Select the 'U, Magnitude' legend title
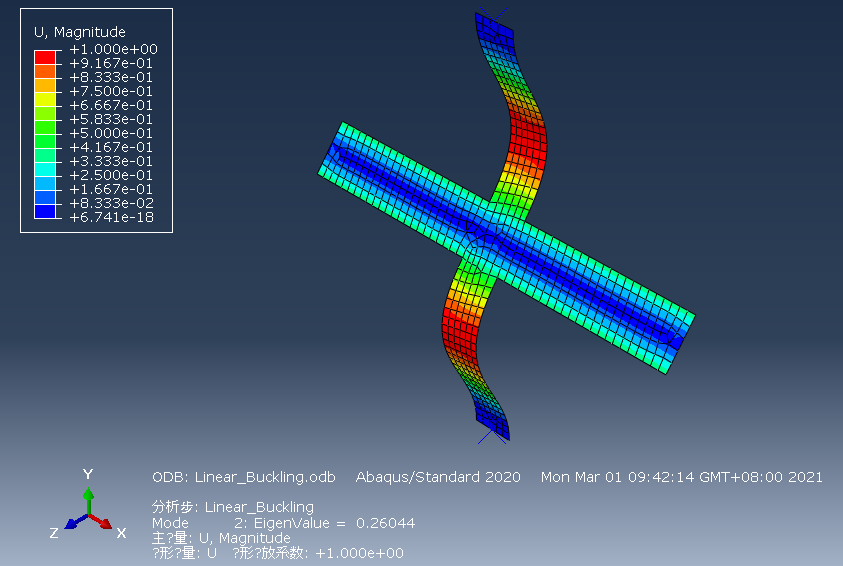The image size is (843, 566). point(80,32)
